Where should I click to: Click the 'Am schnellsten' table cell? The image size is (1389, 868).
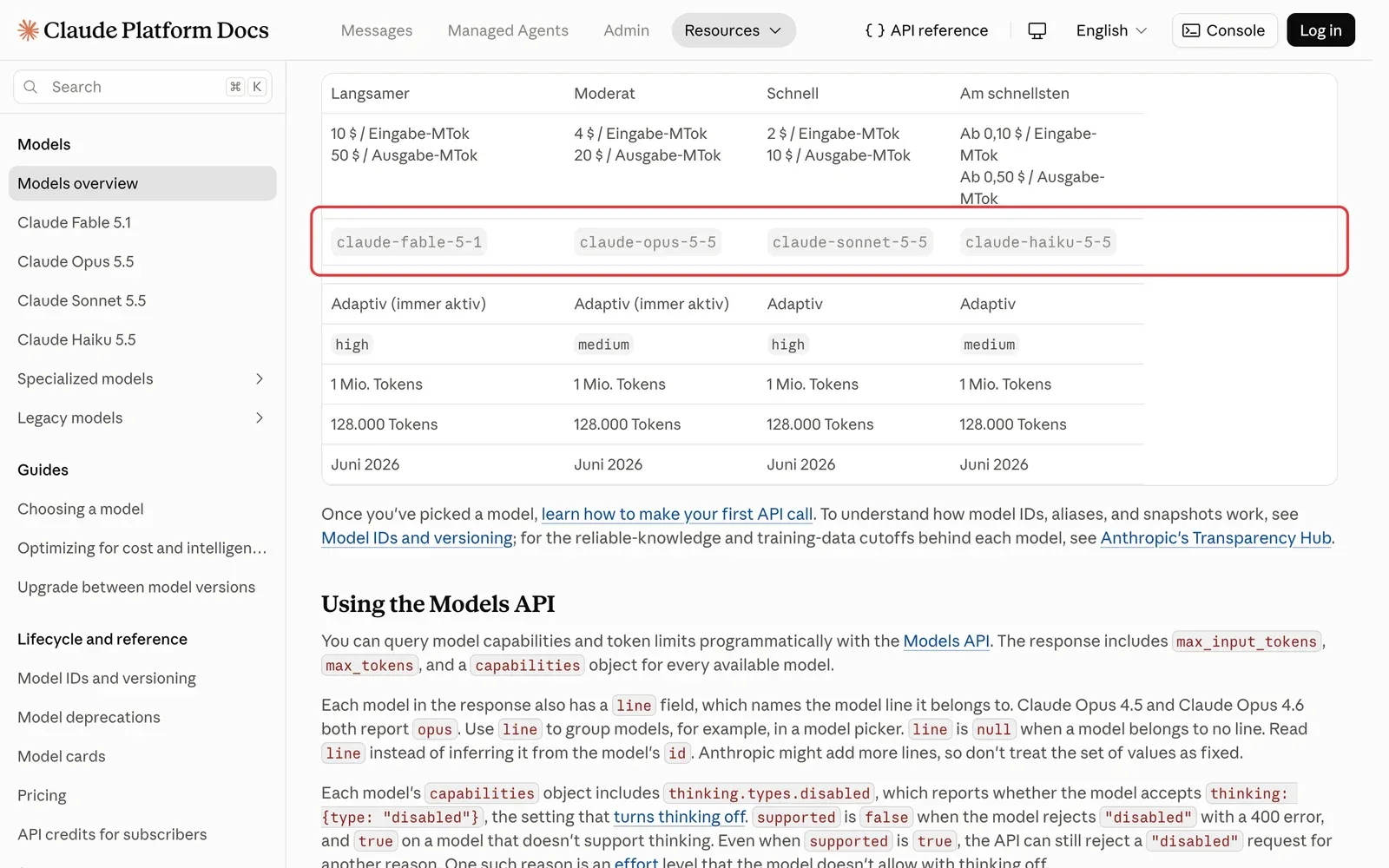pos(1014,93)
